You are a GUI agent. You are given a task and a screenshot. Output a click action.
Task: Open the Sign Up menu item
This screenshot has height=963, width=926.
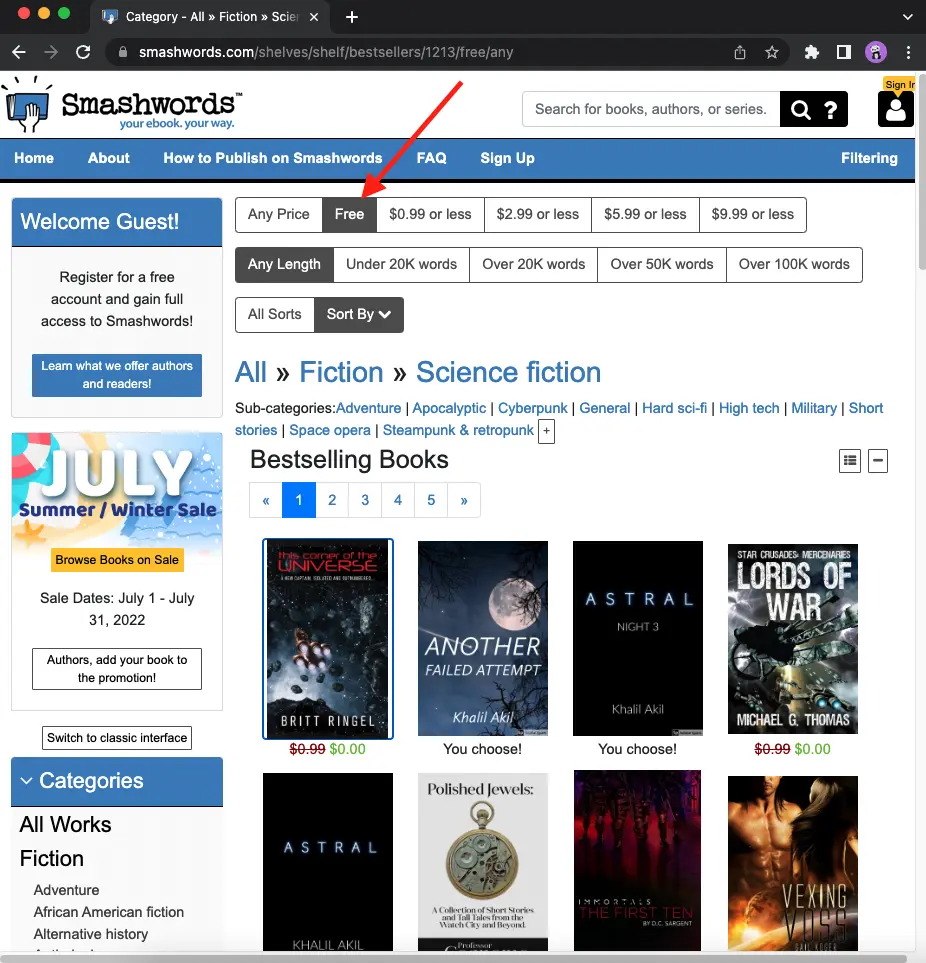(507, 158)
